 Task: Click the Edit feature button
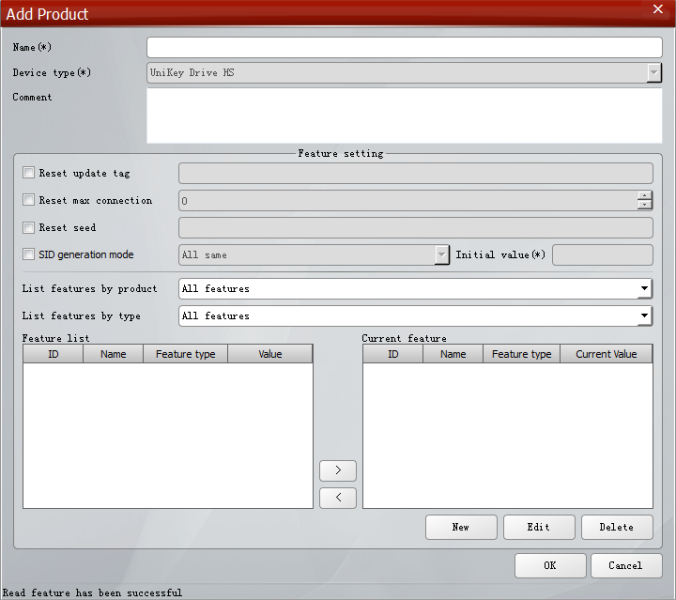[x=539, y=527]
